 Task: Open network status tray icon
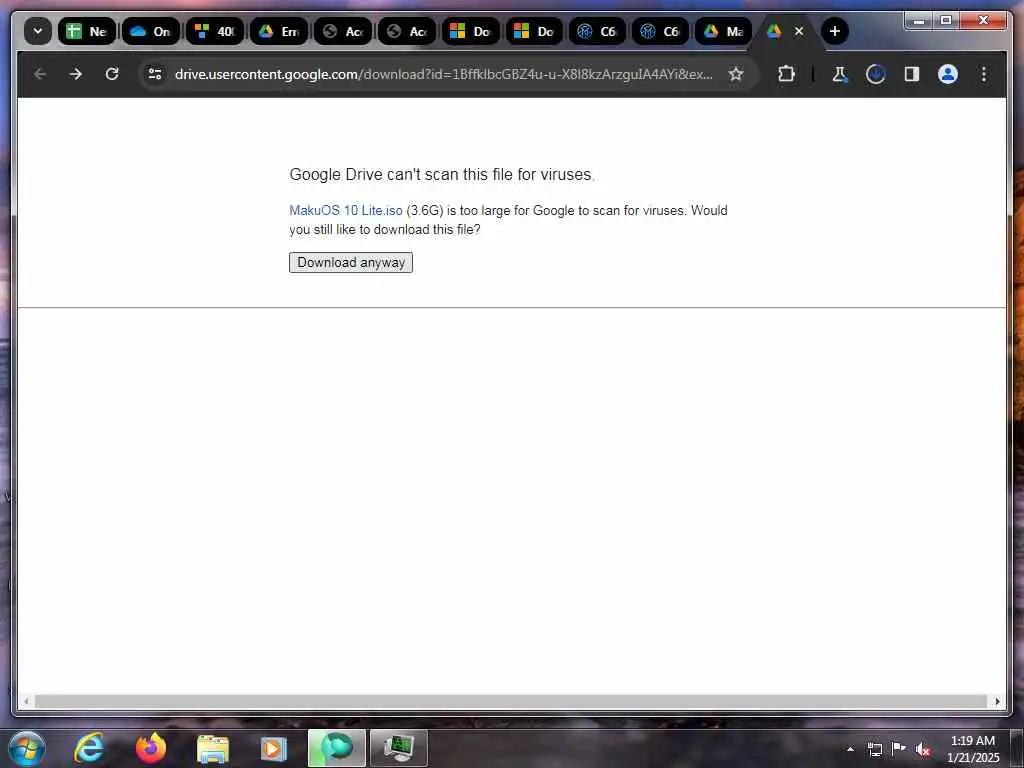tap(874, 749)
